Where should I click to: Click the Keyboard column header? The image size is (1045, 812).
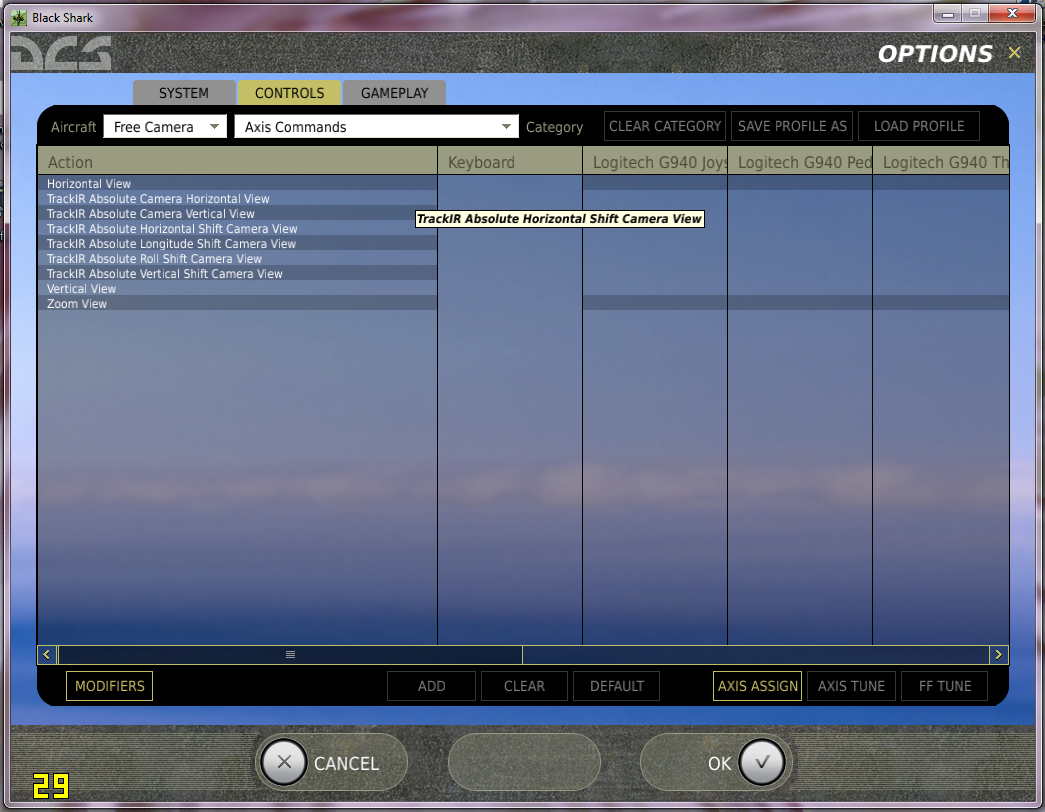click(510, 161)
